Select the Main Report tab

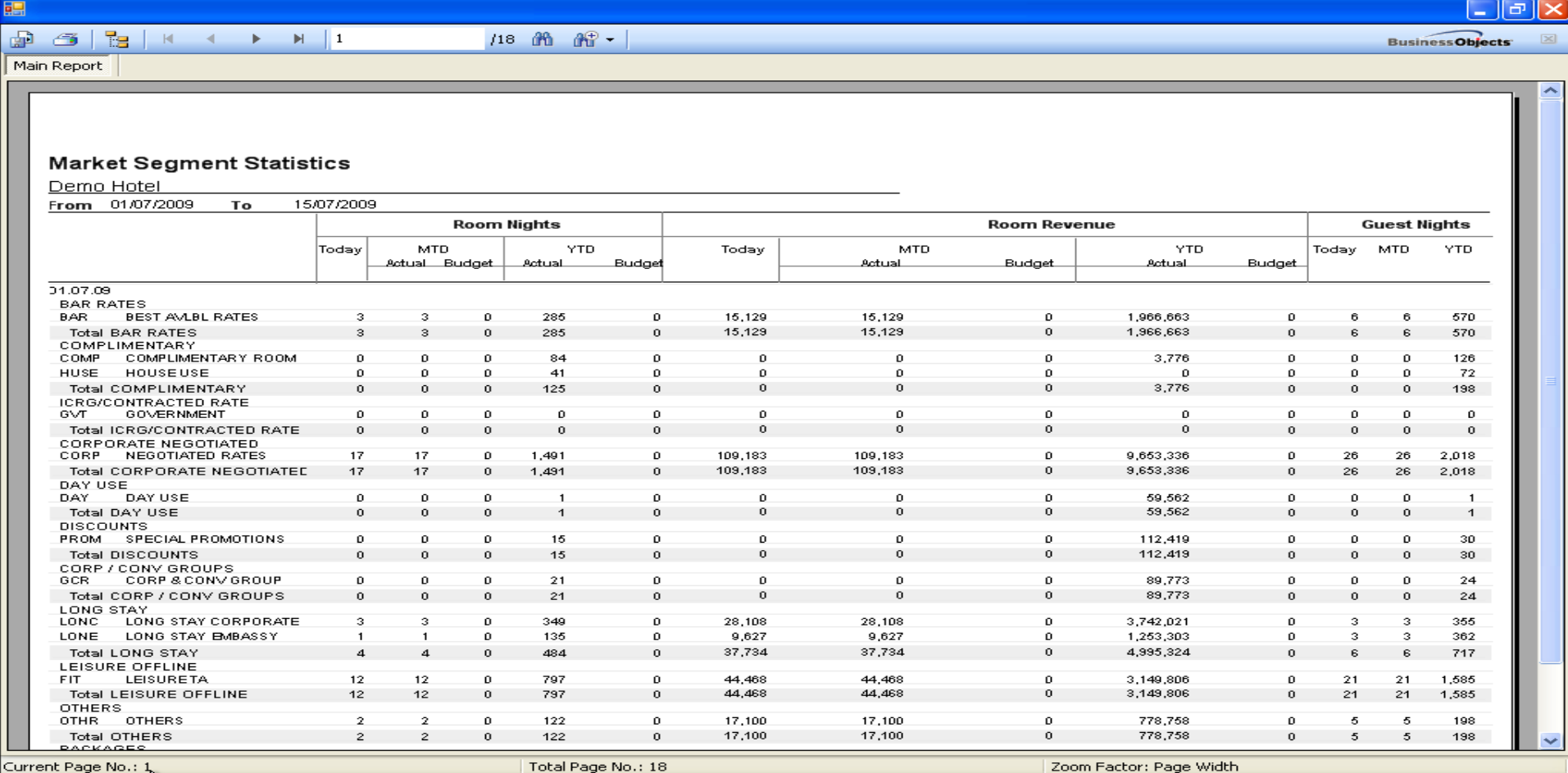(x=58, y=66)
